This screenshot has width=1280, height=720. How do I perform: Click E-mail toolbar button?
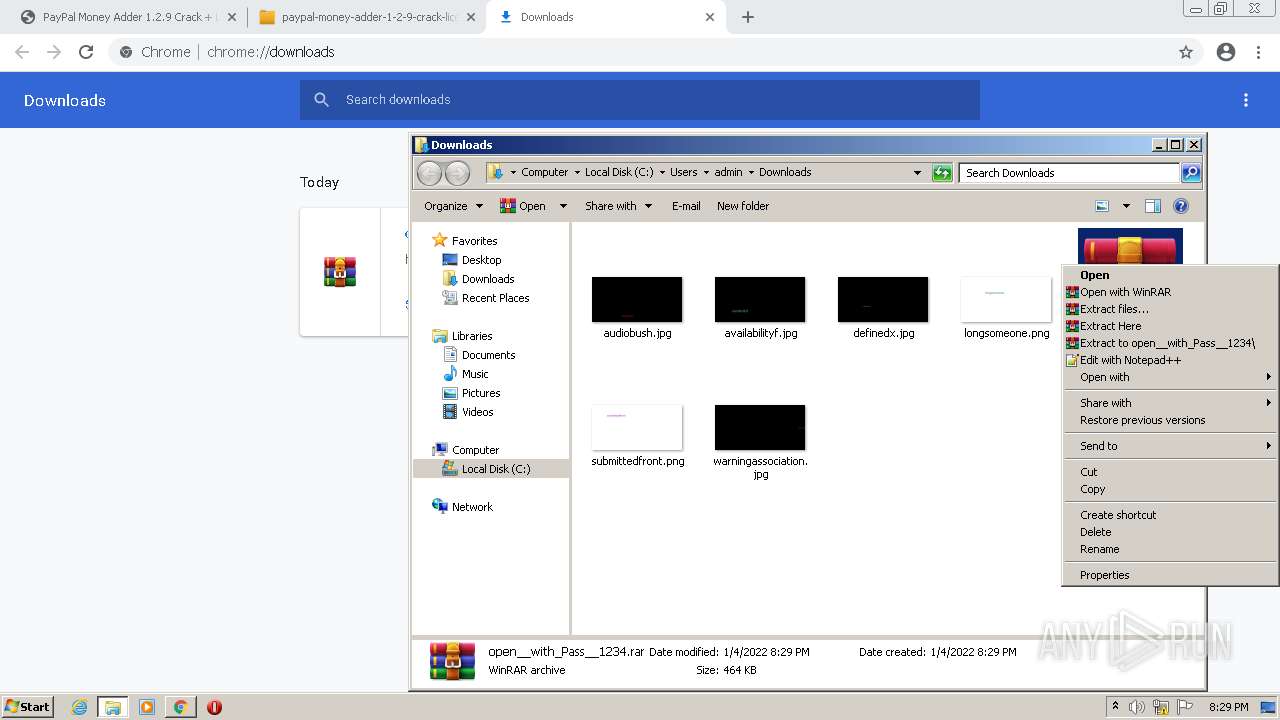click(x=686, y=206)
